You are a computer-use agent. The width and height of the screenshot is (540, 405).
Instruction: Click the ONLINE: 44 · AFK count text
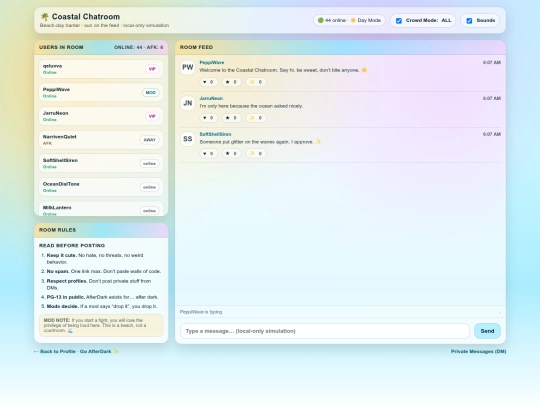pyautogui.click(x=138, y=47)
